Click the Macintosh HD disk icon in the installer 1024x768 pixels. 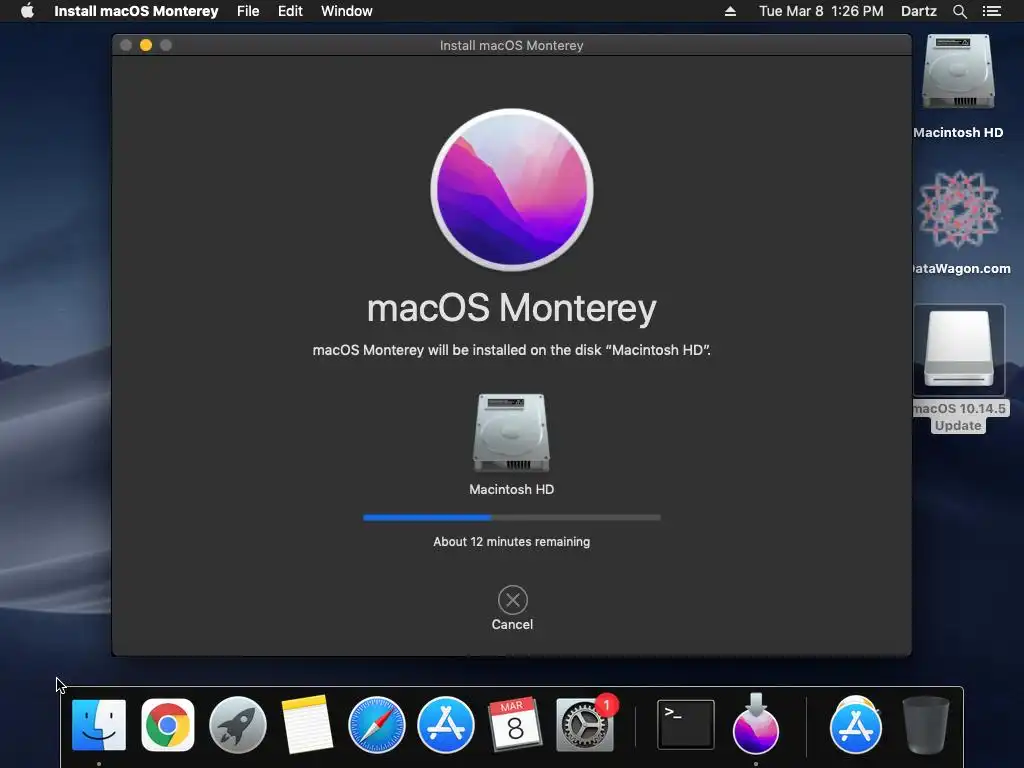tap(511, 432)
